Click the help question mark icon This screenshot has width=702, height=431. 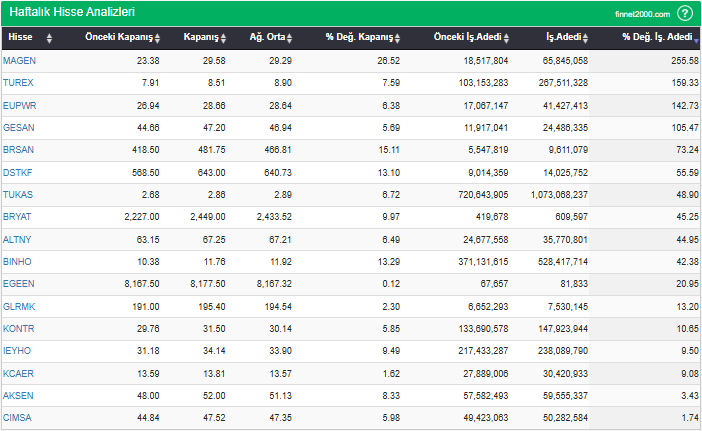[x=685, y=13]
